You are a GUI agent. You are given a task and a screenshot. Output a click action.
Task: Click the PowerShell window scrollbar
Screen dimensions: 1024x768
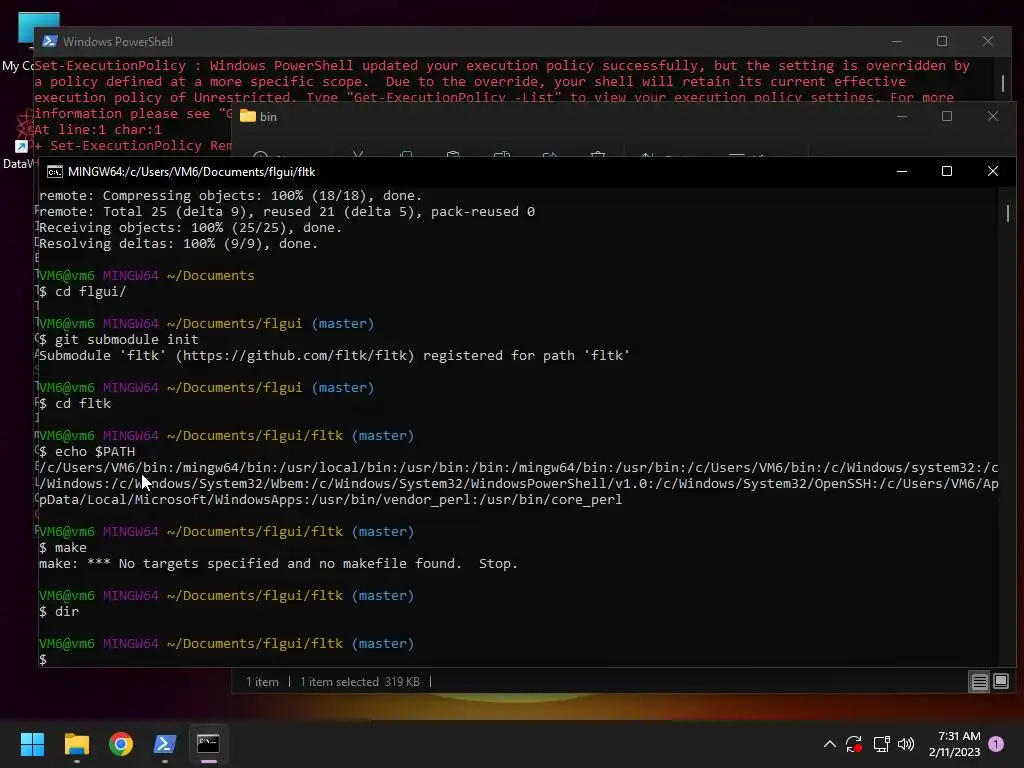point(1003,83)
